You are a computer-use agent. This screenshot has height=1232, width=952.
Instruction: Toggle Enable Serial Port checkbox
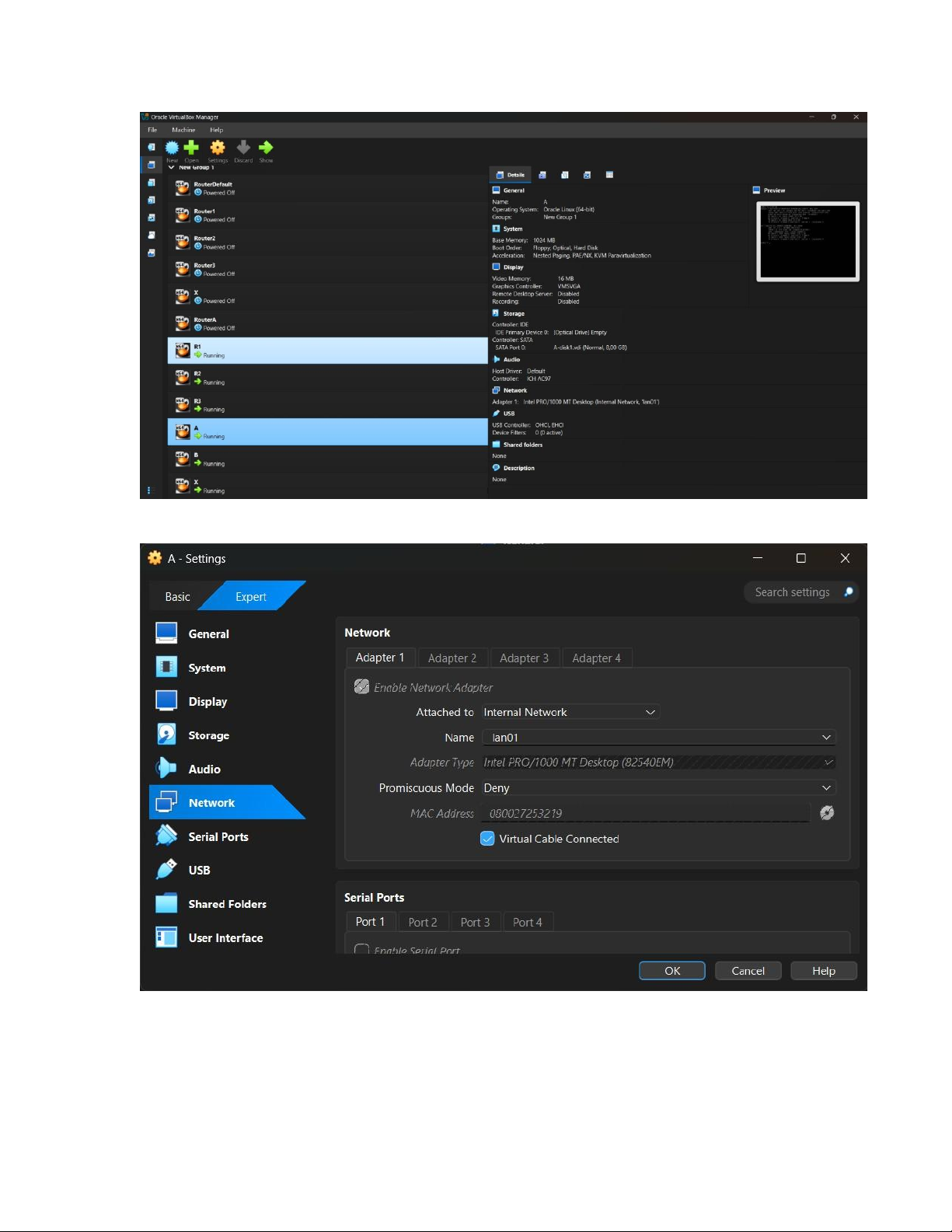[362, 950]
